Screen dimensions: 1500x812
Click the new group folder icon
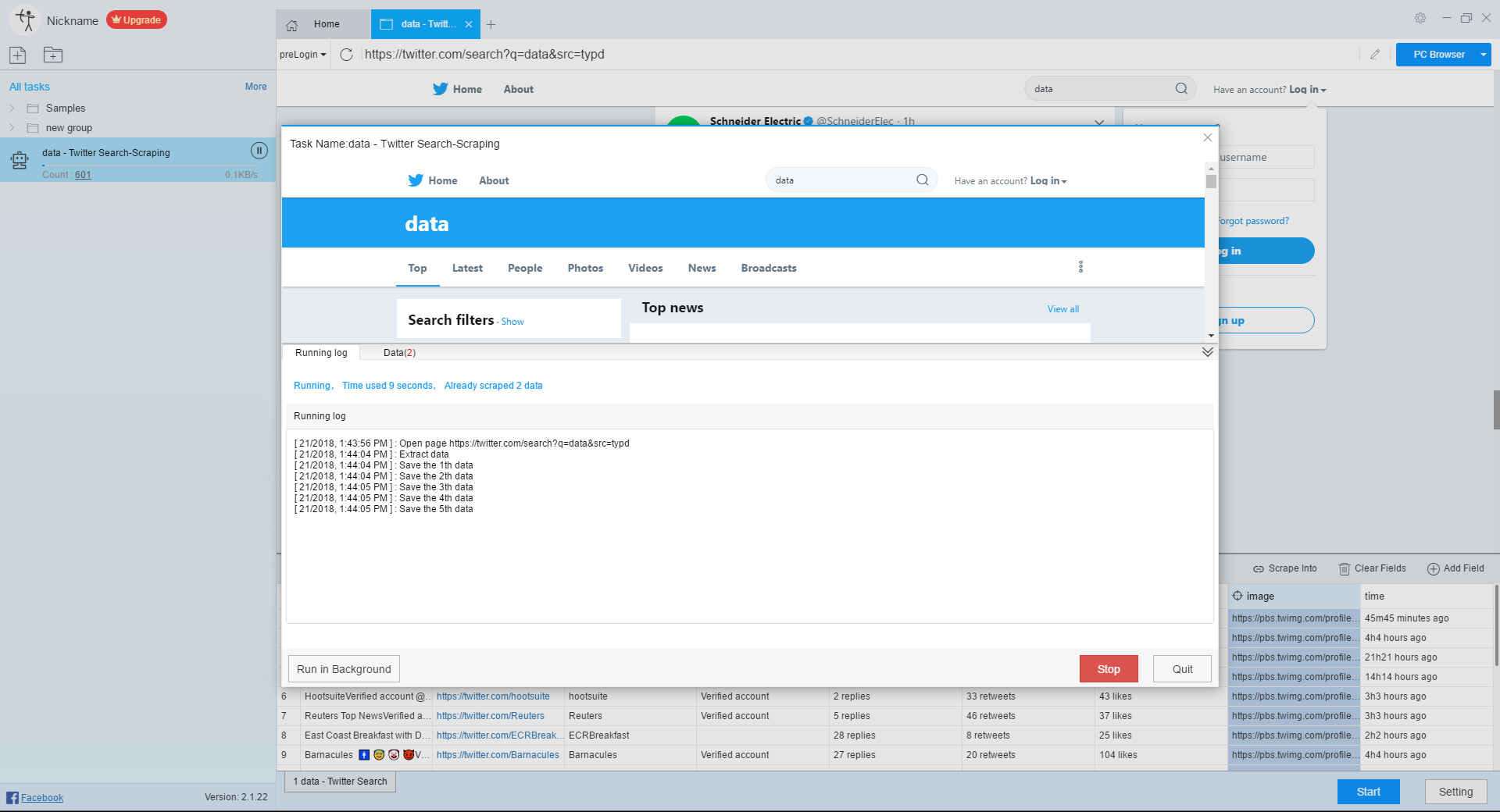pyautogui.click(x=53, y=55)
